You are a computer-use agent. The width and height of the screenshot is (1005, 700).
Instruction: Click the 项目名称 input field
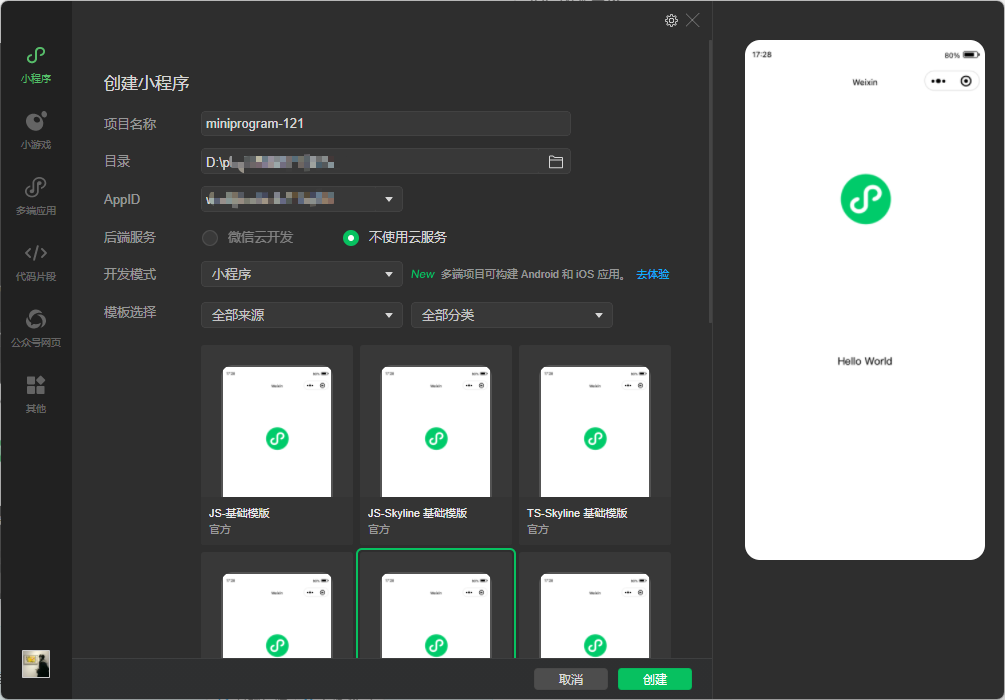pyautogui.click(x=386, y=124)
